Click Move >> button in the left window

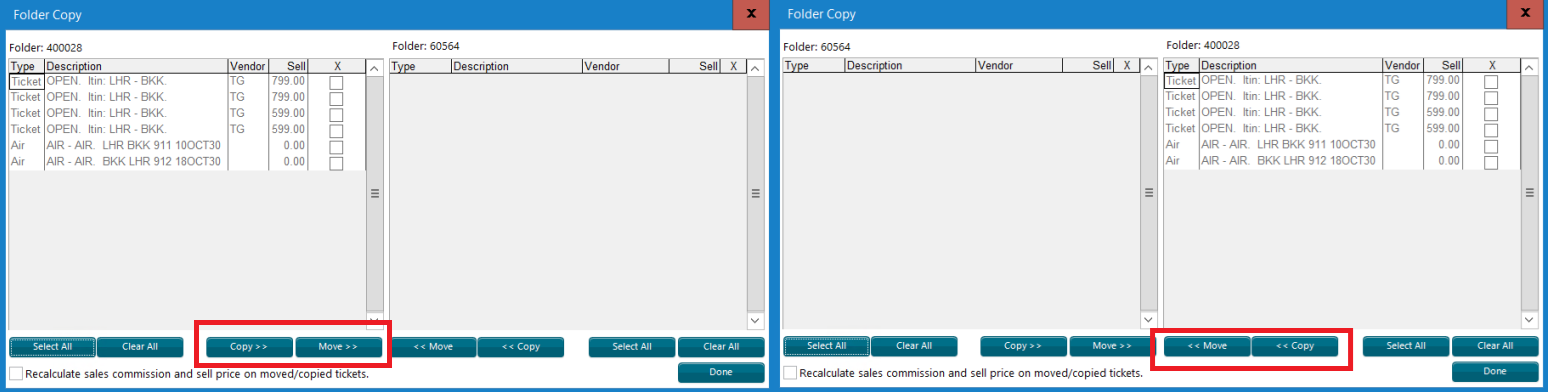click(339, 347)
